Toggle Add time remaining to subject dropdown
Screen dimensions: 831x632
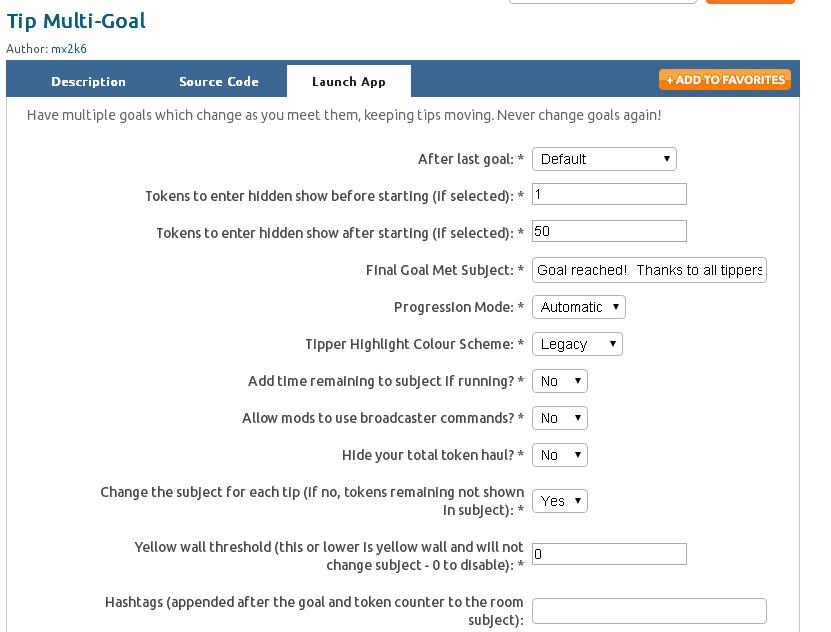pos(559,381)
